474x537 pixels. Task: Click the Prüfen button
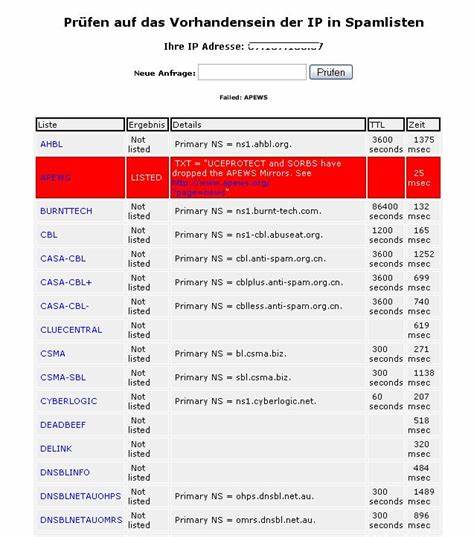click(x=331, y=72)
